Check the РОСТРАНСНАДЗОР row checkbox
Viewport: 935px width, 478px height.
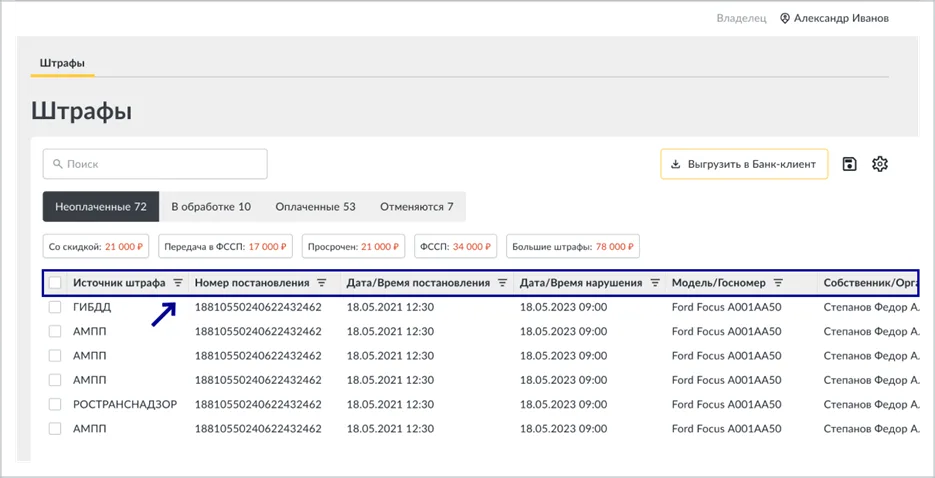pos(55,404)
